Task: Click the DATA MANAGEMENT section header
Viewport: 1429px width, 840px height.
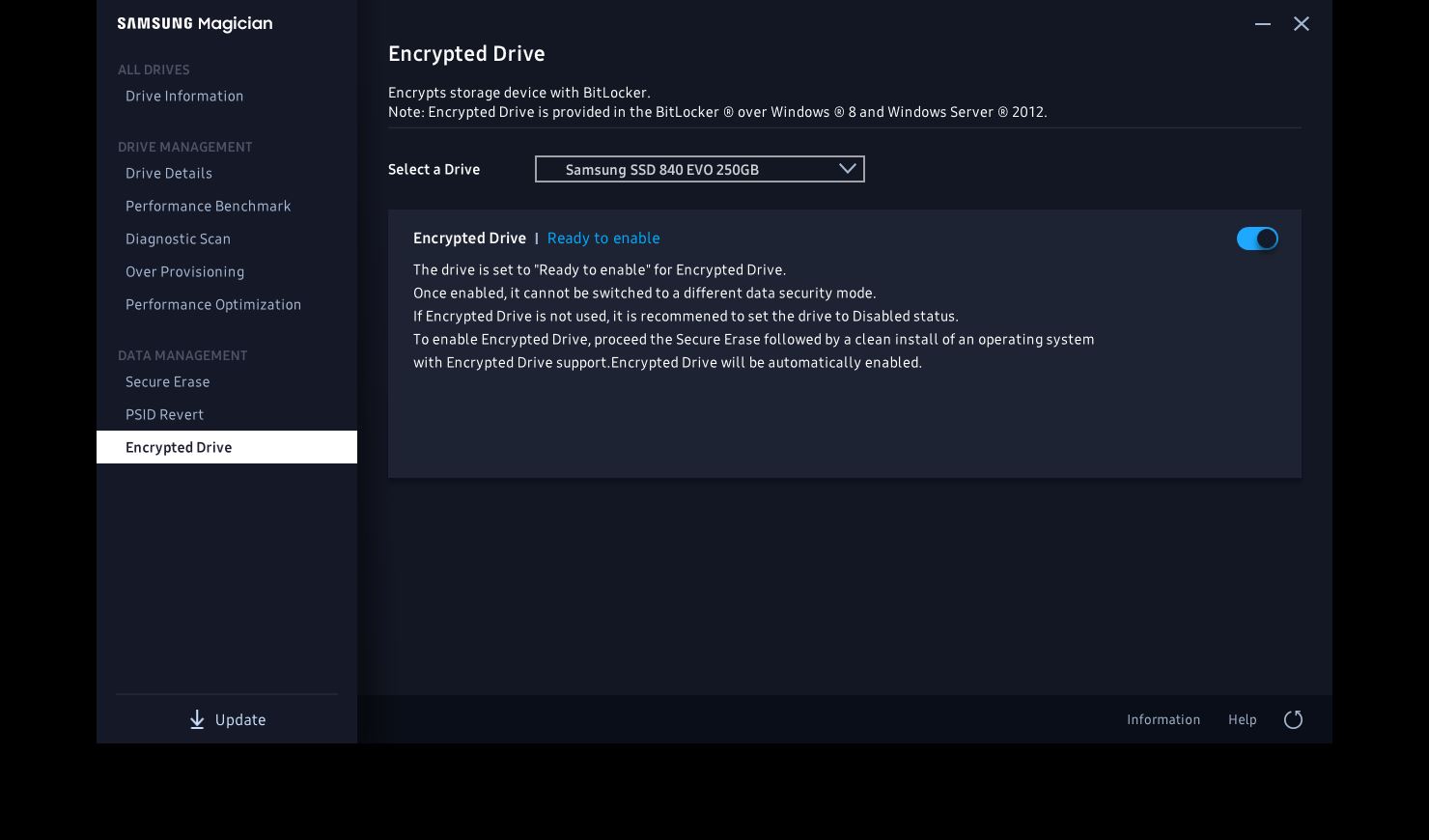Action: (x=182, y=355)
